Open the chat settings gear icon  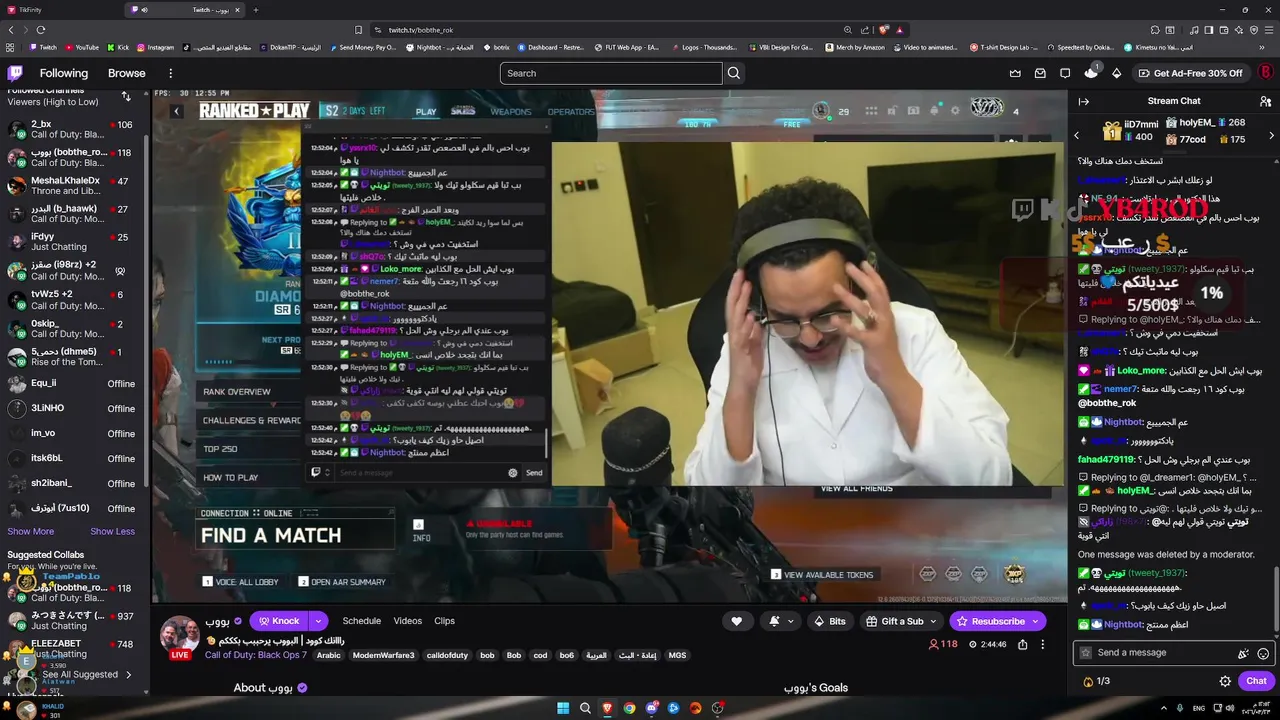[1225, 681]
